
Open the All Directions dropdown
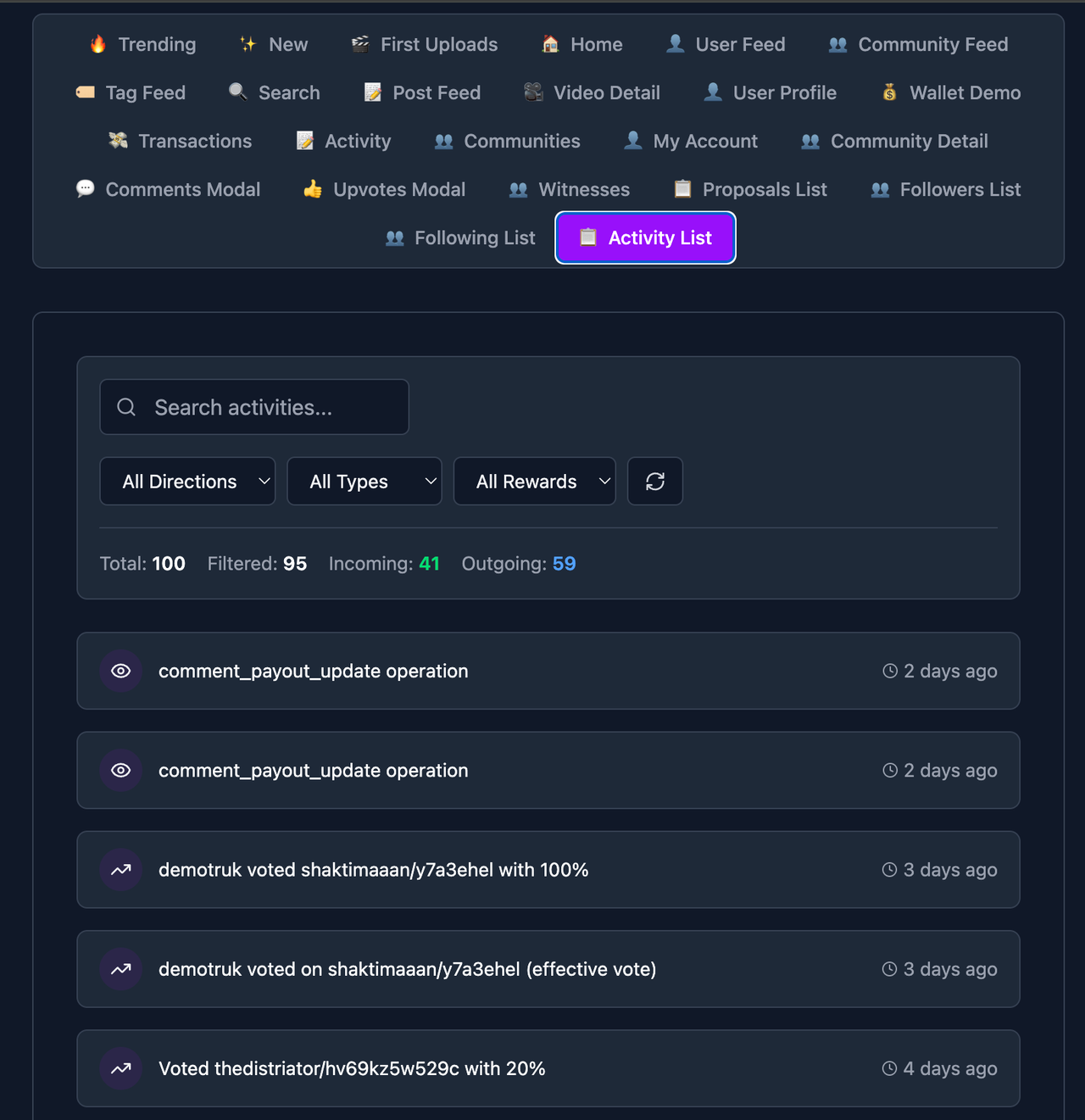(x=187, y=482)
